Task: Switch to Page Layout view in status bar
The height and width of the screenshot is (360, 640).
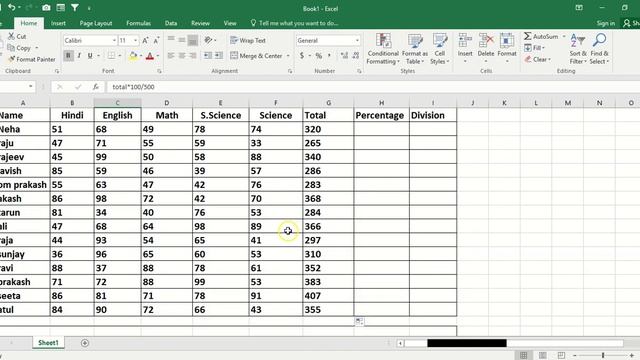Action: coord(542,355)
